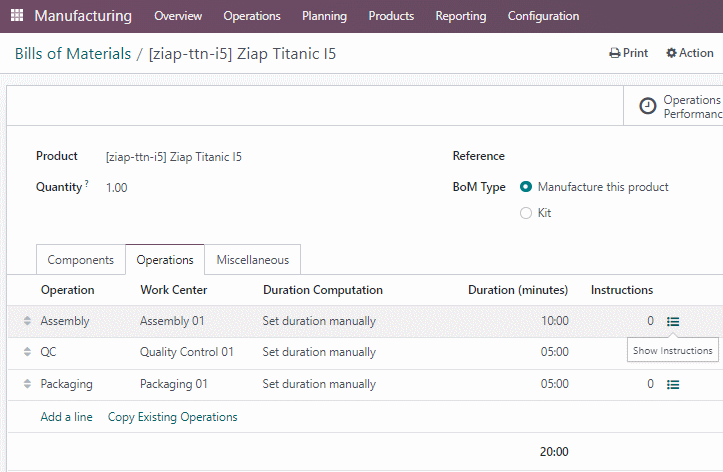Image resolution: width=723 pixels, height=472 pixels.
Task: Click drag handle of Packaging row
Action: pos(27,384)
